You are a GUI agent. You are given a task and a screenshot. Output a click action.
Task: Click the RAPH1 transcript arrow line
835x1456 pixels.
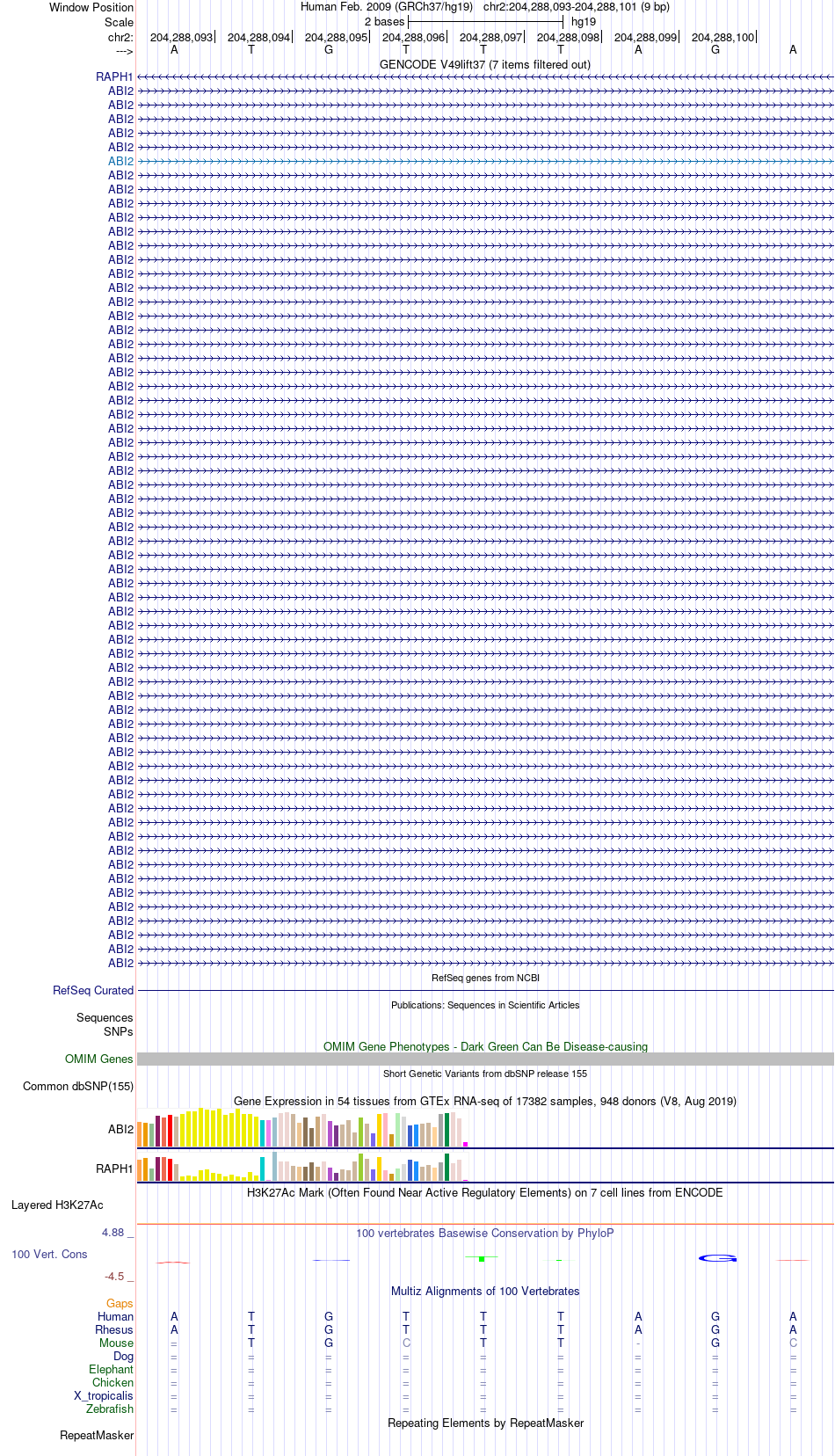(x=485, y=77)
